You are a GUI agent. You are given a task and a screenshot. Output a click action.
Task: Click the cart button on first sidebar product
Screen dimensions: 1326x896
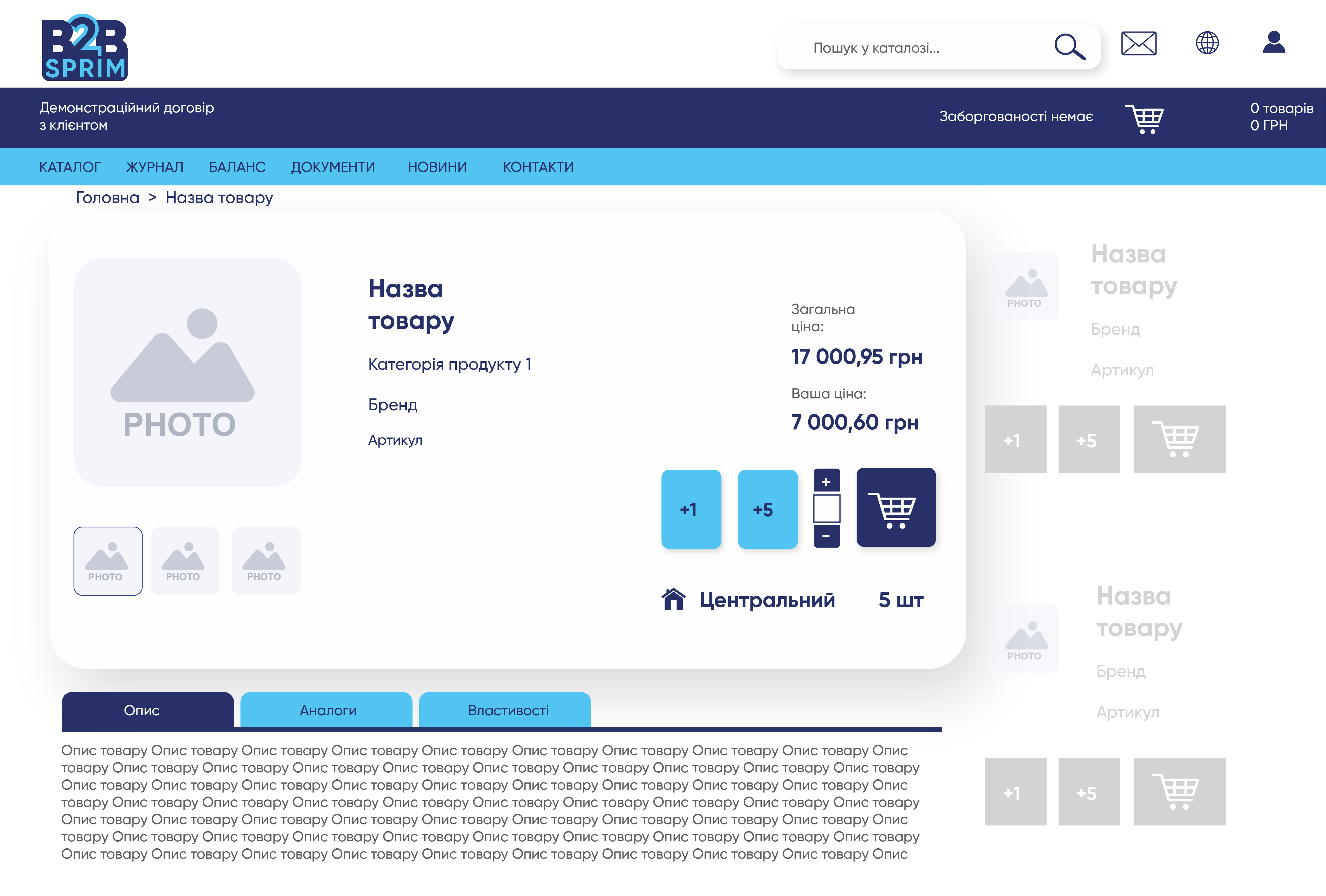click(1179, 439)
